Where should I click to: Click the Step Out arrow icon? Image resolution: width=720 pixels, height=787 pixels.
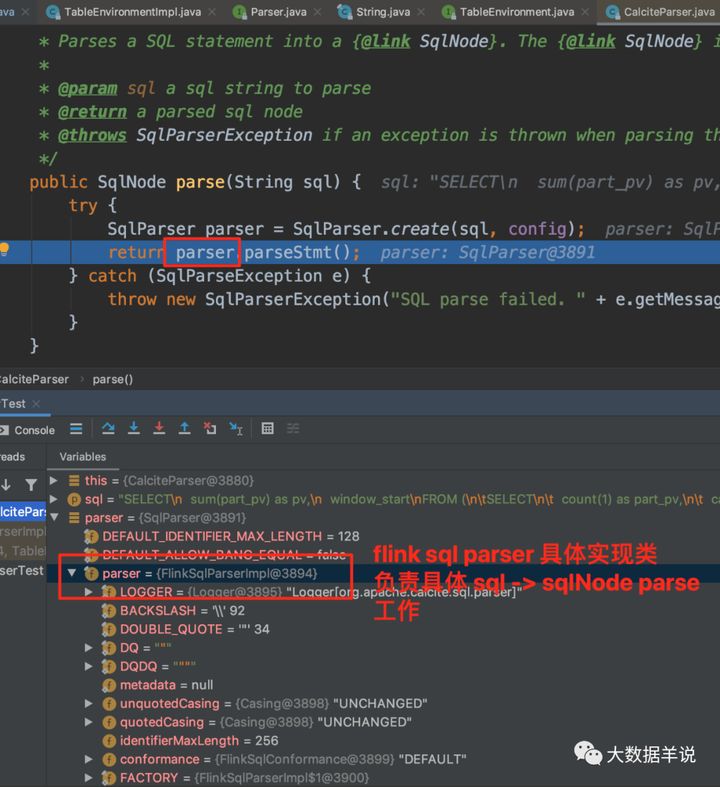click(x=184, y=428)
